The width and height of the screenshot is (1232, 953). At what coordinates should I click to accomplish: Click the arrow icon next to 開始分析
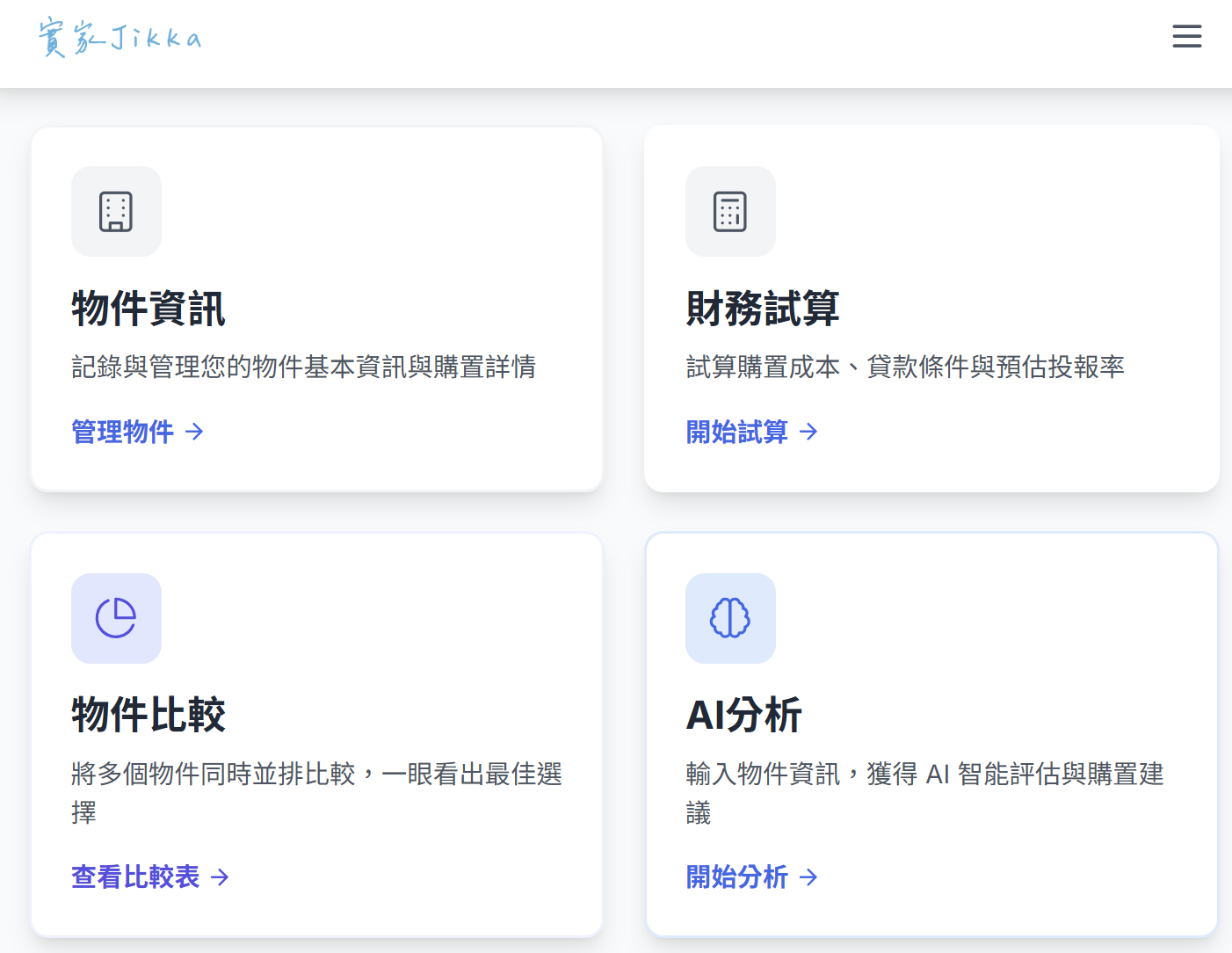click(808, 877)
